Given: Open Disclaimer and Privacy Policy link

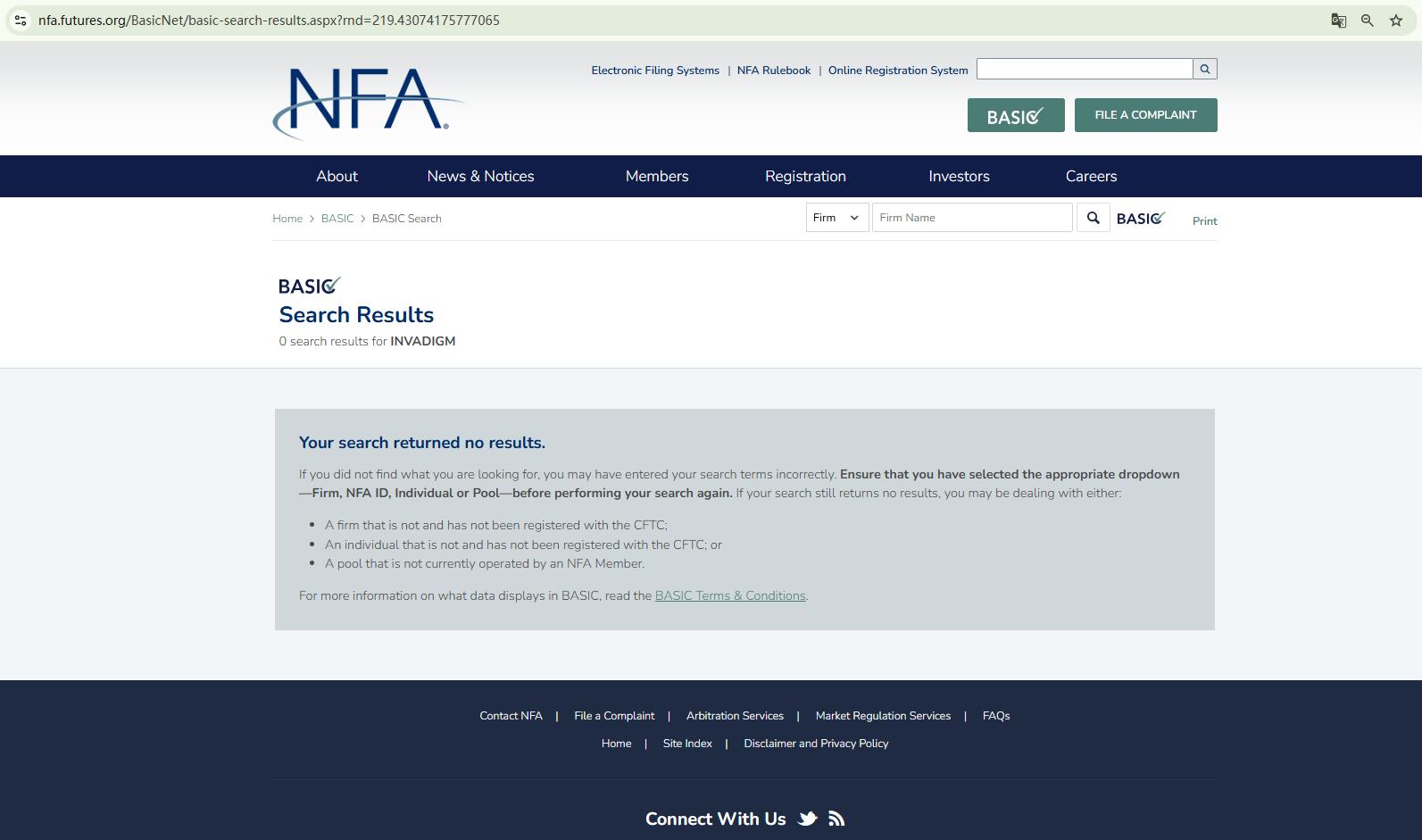Looking at the screenshot, I should 816,744.
